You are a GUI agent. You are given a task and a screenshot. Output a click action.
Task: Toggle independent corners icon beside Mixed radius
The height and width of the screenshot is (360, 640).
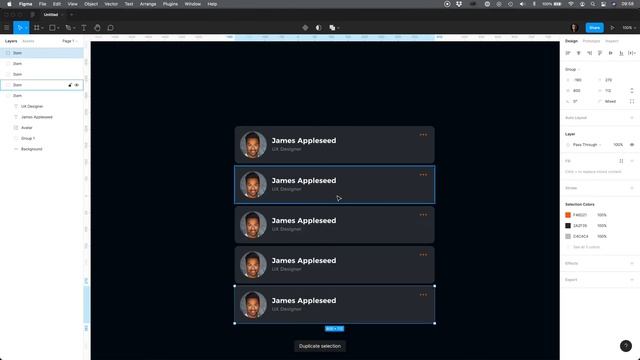(x=632, y=101)
